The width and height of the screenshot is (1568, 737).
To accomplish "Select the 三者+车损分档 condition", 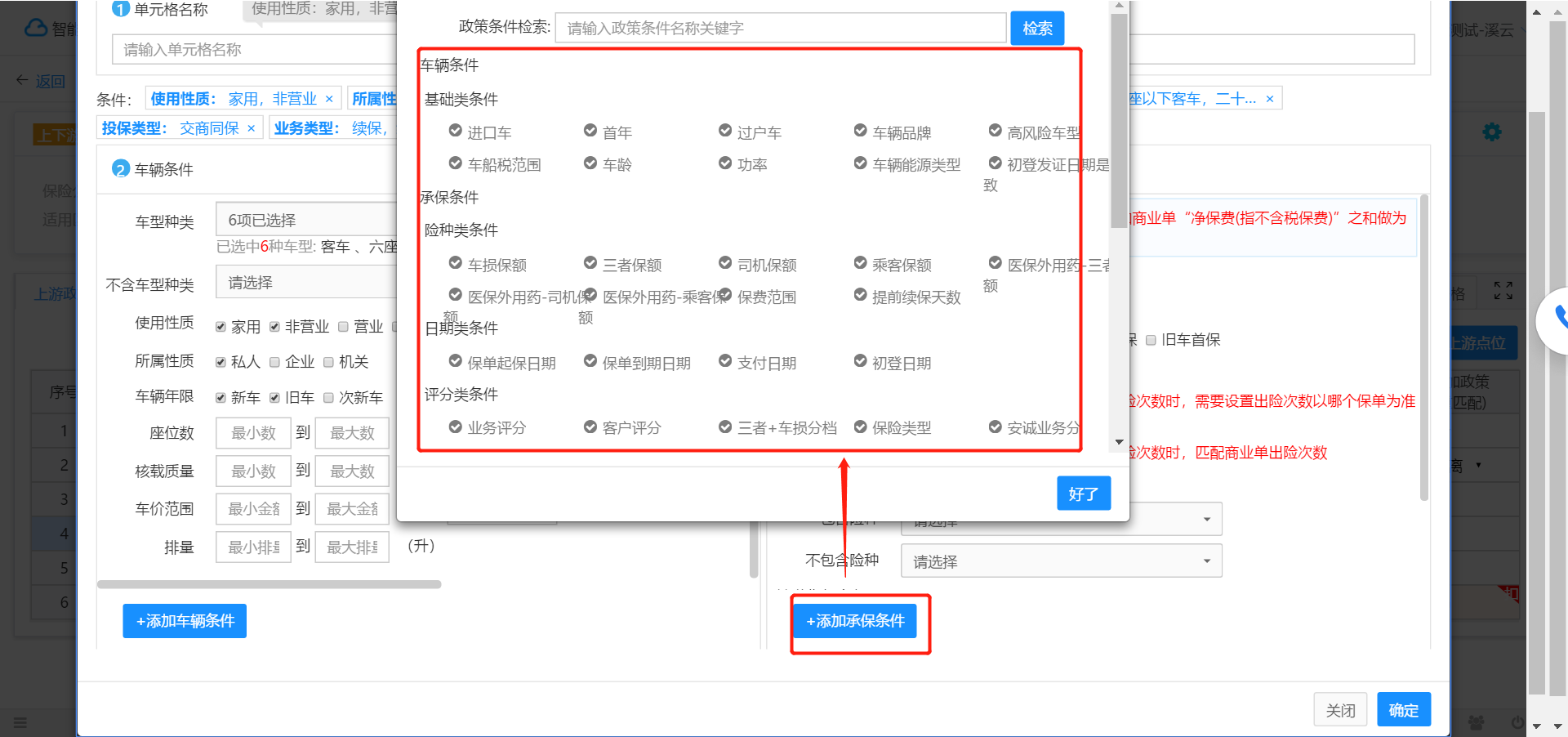I will [x=777, y=427].
